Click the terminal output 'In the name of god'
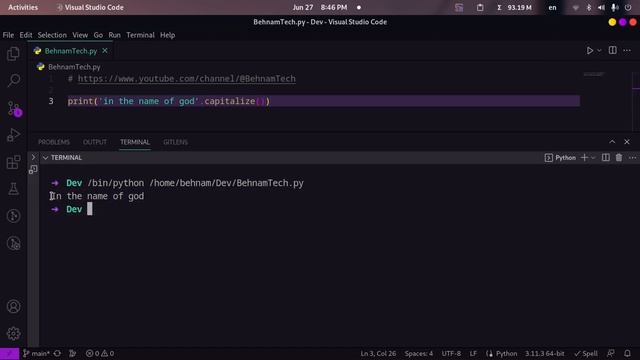The height and width of the screenshot is (360, 640). pyautogui.click(x=97, y=196)
